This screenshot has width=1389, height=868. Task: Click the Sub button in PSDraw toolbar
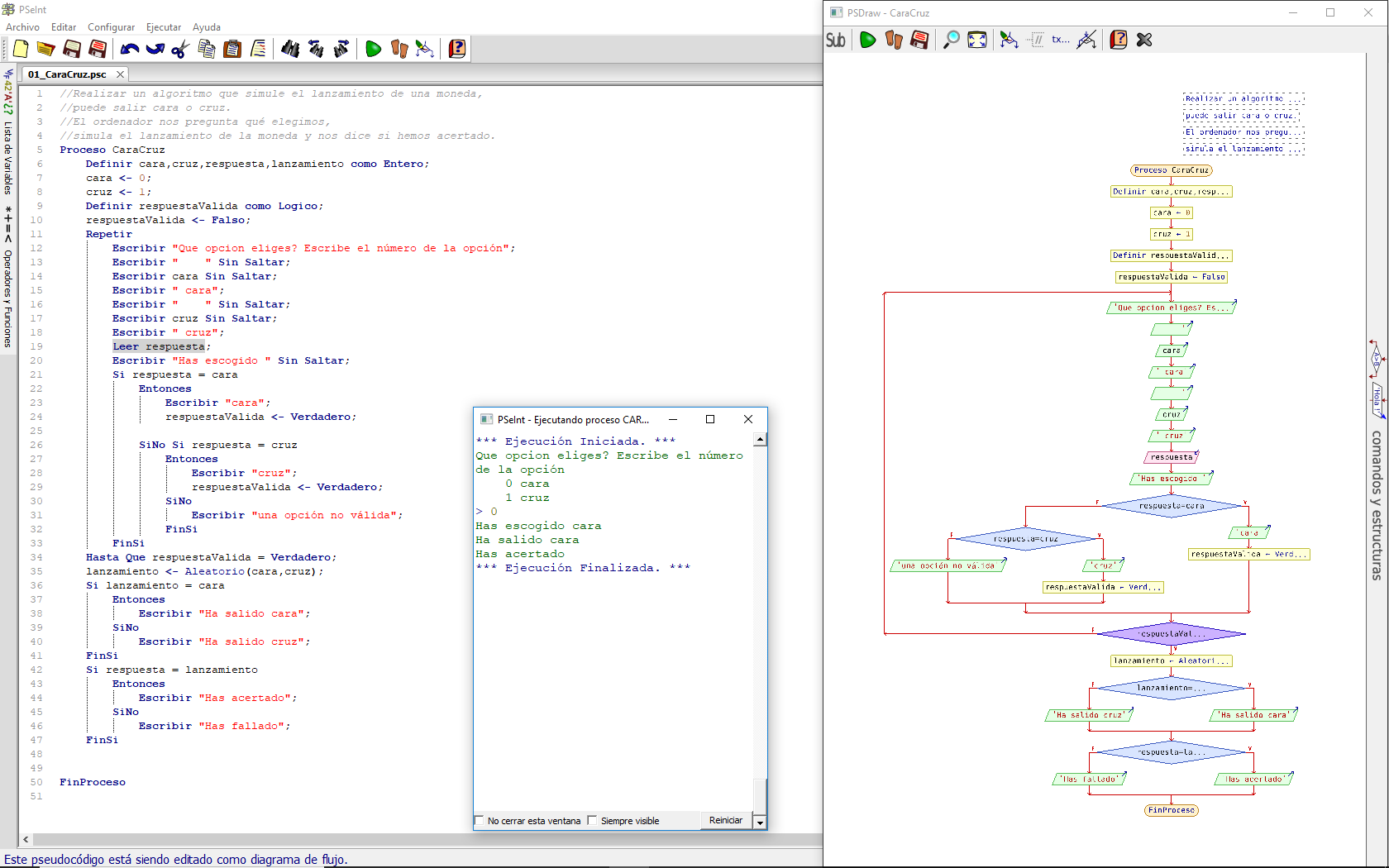tap(835, 40)
